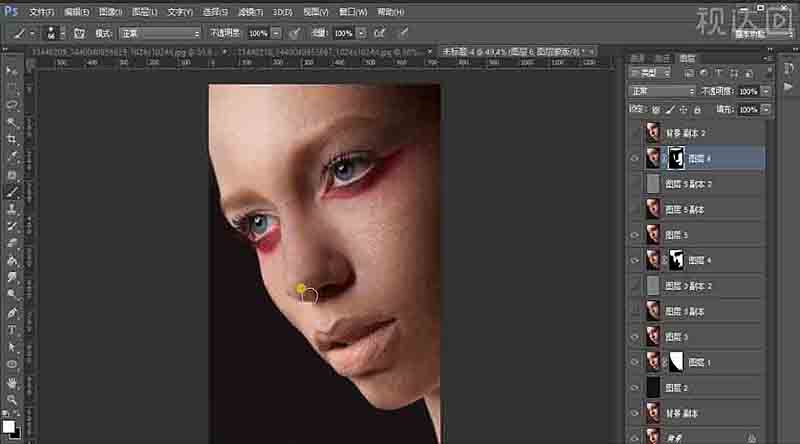Viewport: 800px width, 444px height.
Task: Select the Lasso tool
Action: [x=12, y=105]
